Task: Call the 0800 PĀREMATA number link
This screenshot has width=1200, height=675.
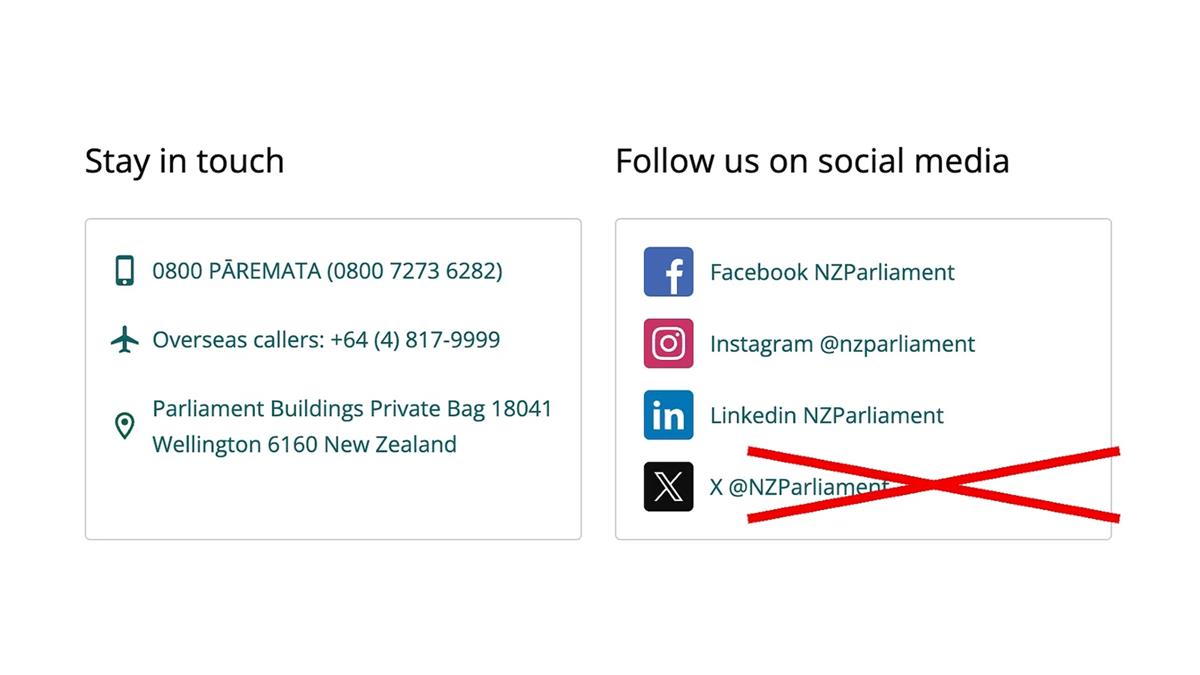Action: point(327,271)
